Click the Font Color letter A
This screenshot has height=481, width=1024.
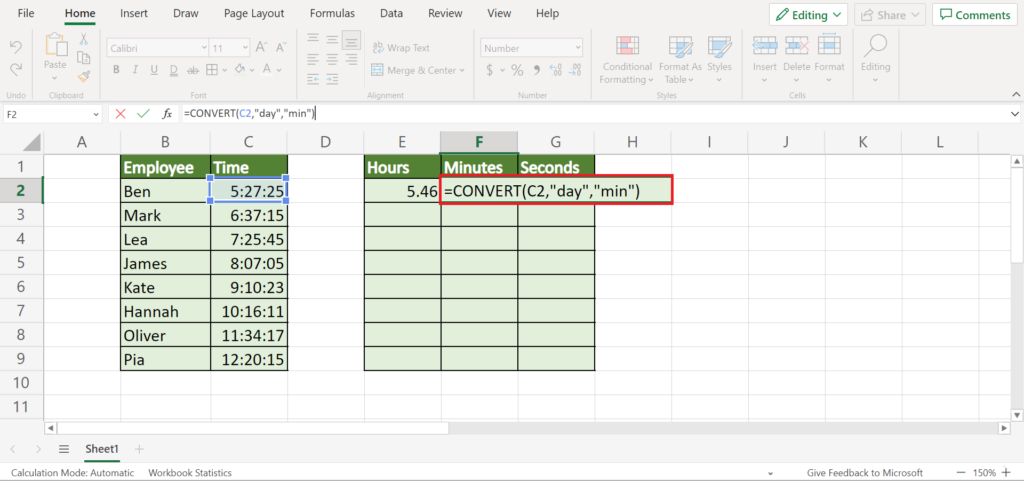(x=266, y=70)
